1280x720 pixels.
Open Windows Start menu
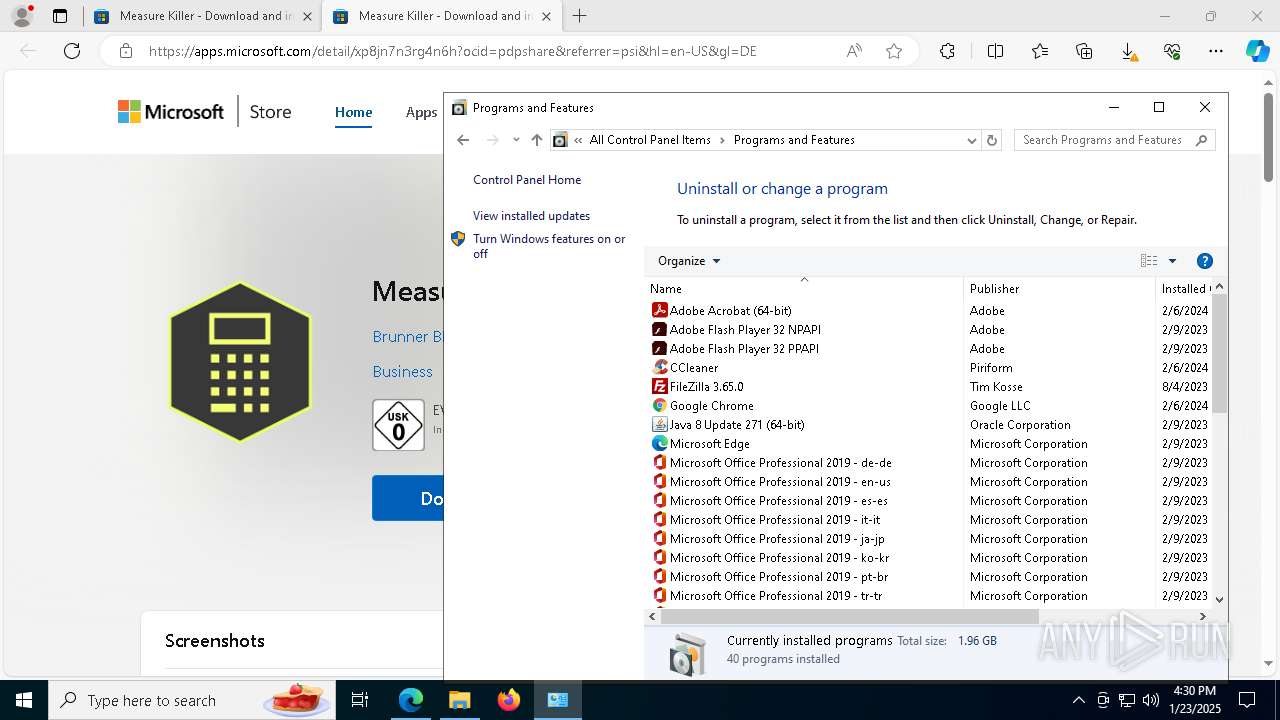pyautogui.click(x=24, y=700)
